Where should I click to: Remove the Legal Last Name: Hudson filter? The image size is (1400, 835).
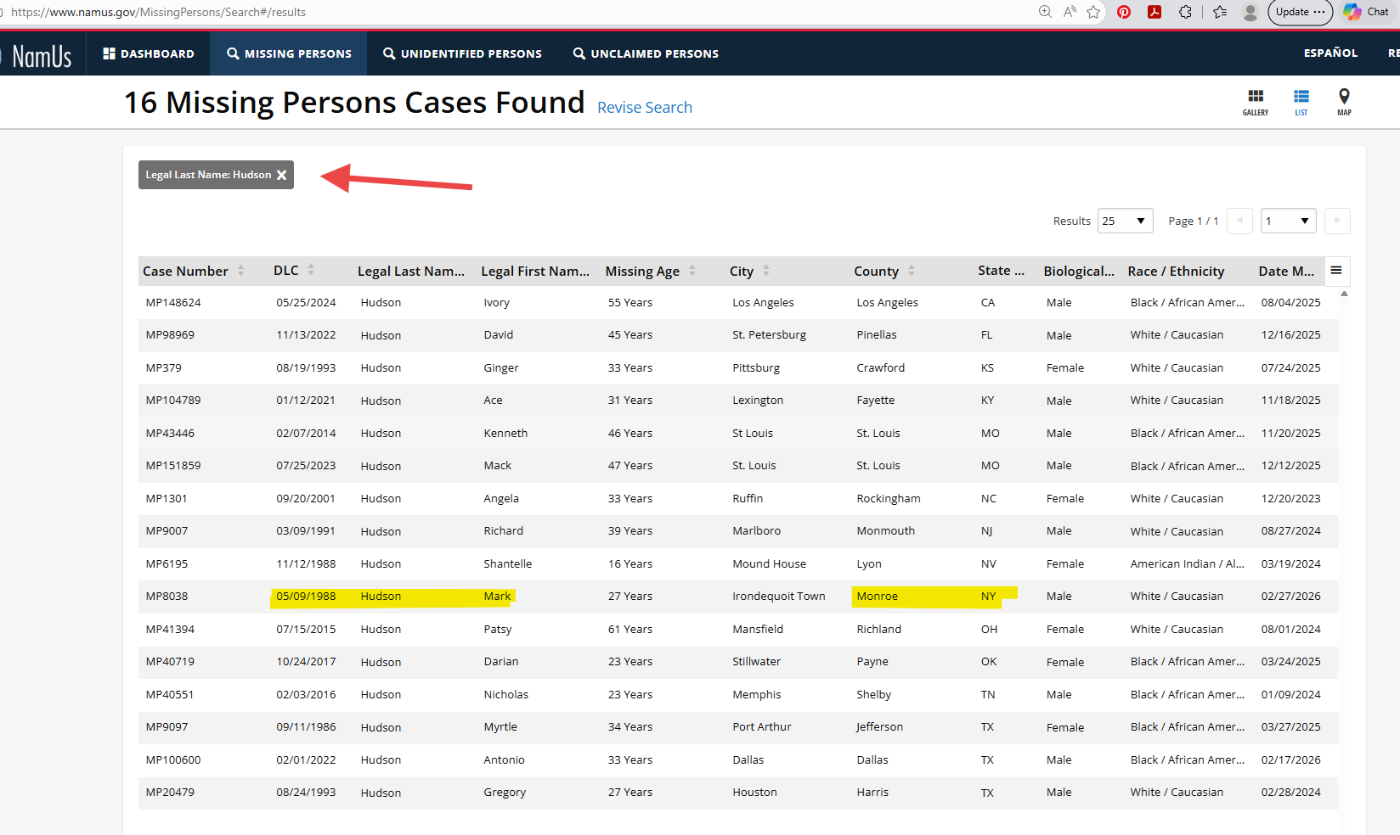tap(282, 175)
